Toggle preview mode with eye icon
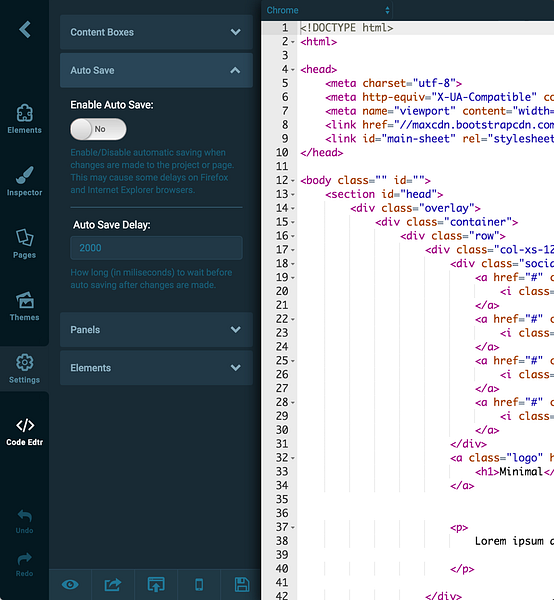This screenshot has width=554, height=600. tap(70, 585)
